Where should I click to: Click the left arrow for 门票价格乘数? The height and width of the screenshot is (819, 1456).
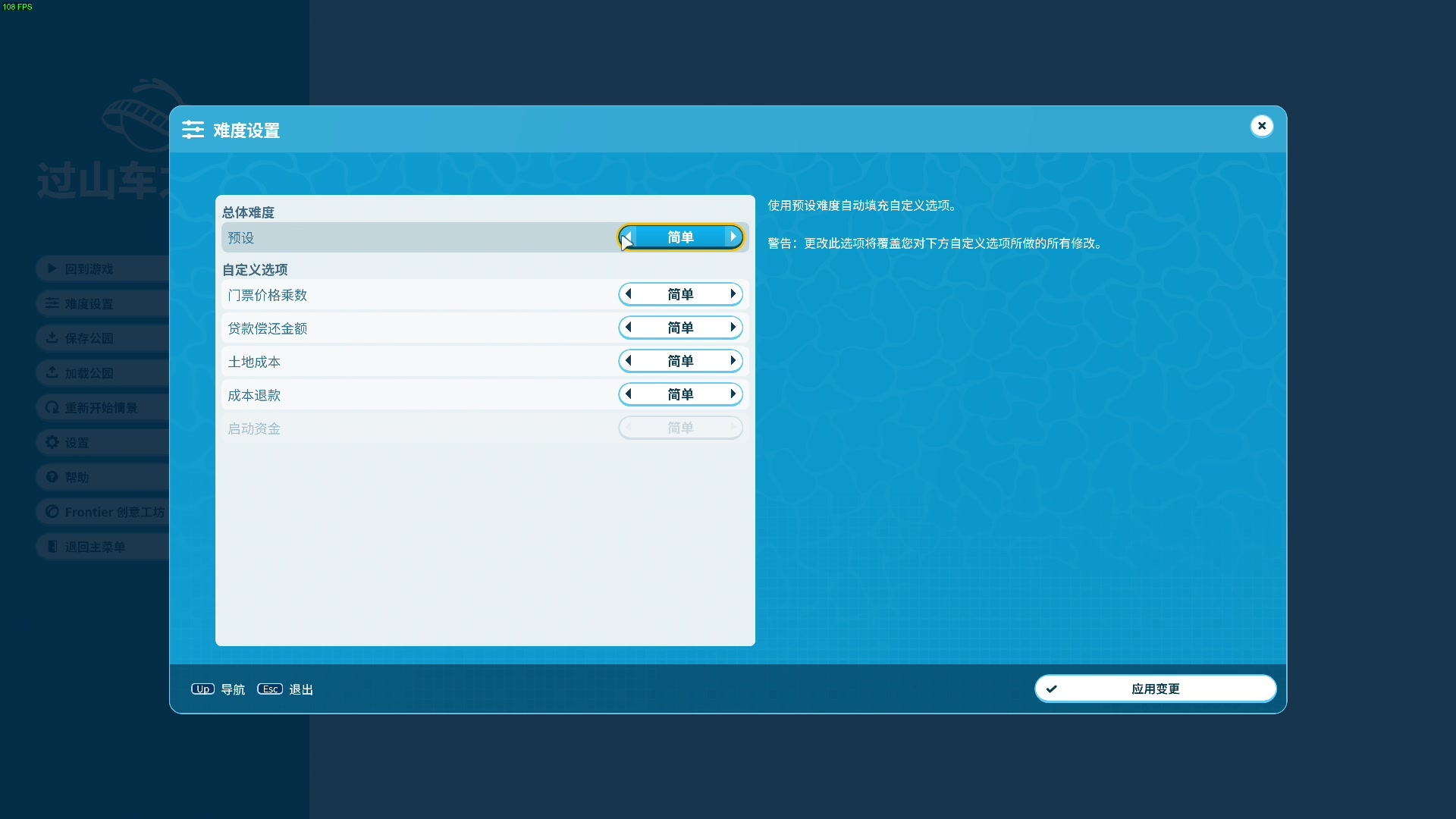tap(628, 294)
